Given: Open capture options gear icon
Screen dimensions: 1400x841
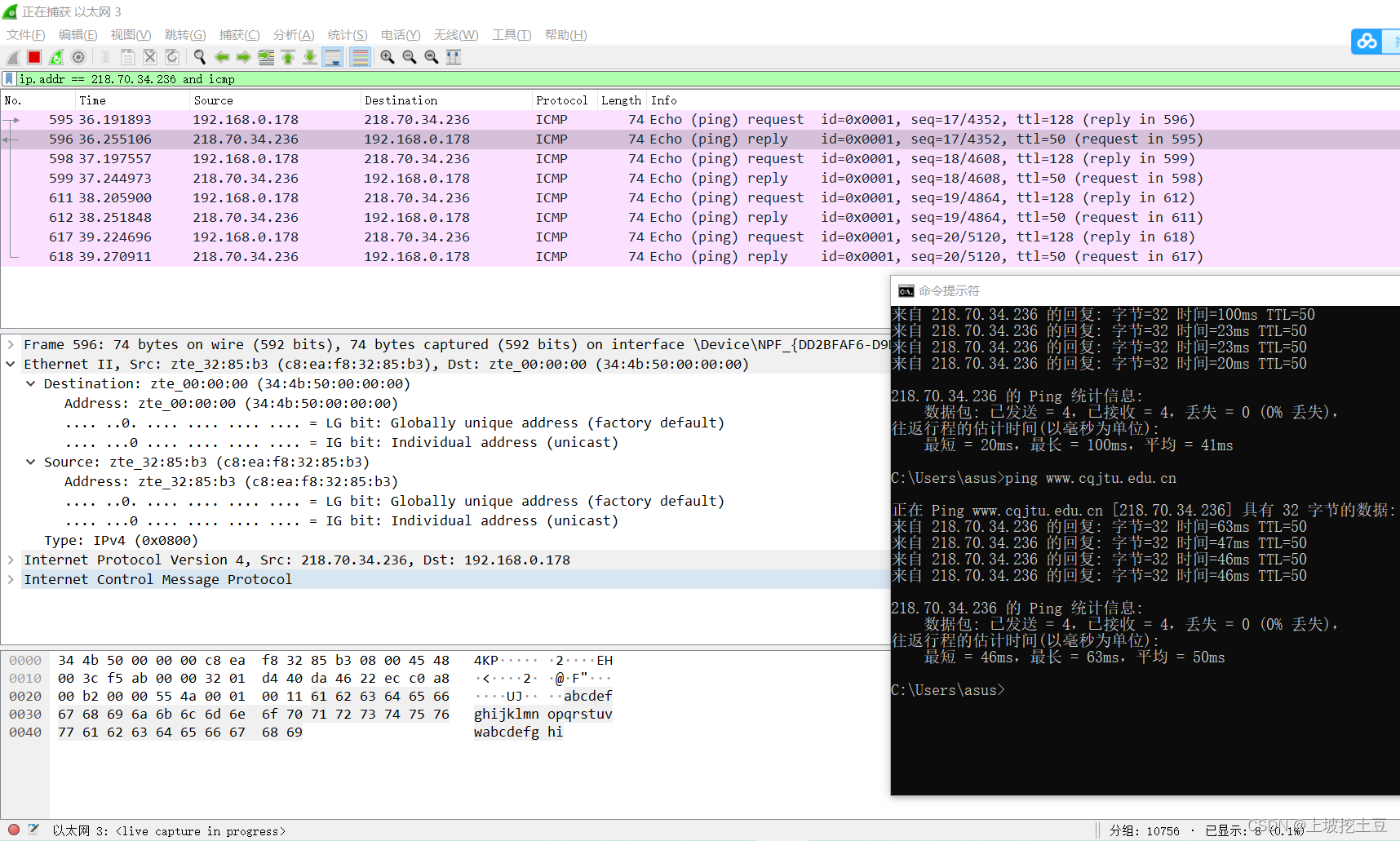Looking at the screenshot, I should point(78,57).
